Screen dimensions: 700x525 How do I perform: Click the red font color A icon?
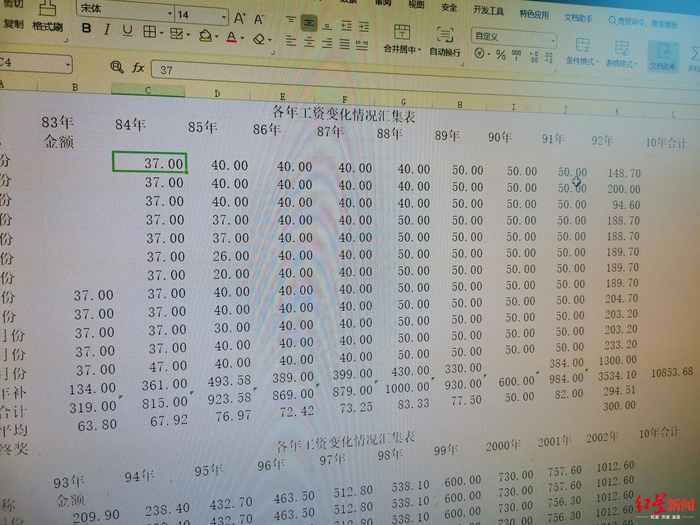231,37
